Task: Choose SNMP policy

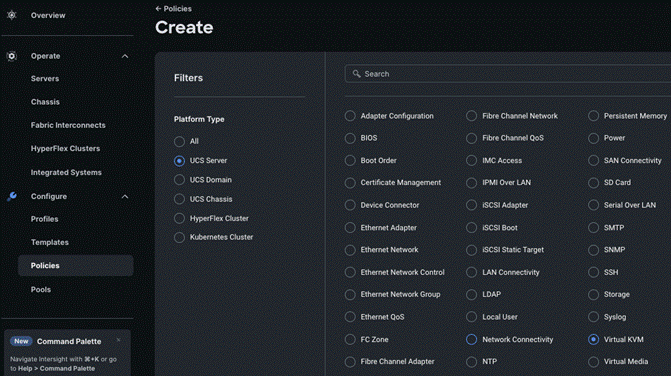Action: point(593,250)
